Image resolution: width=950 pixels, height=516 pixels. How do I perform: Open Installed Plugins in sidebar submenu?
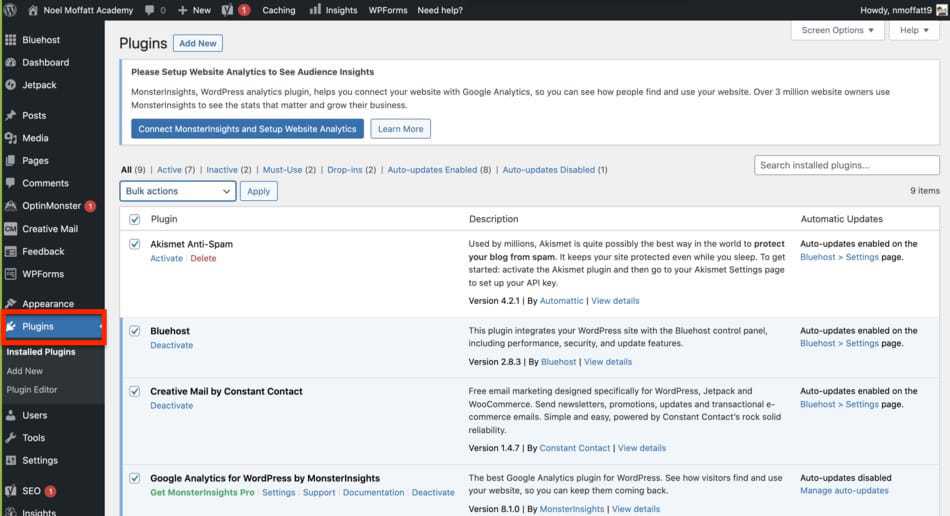pos(41,352)
